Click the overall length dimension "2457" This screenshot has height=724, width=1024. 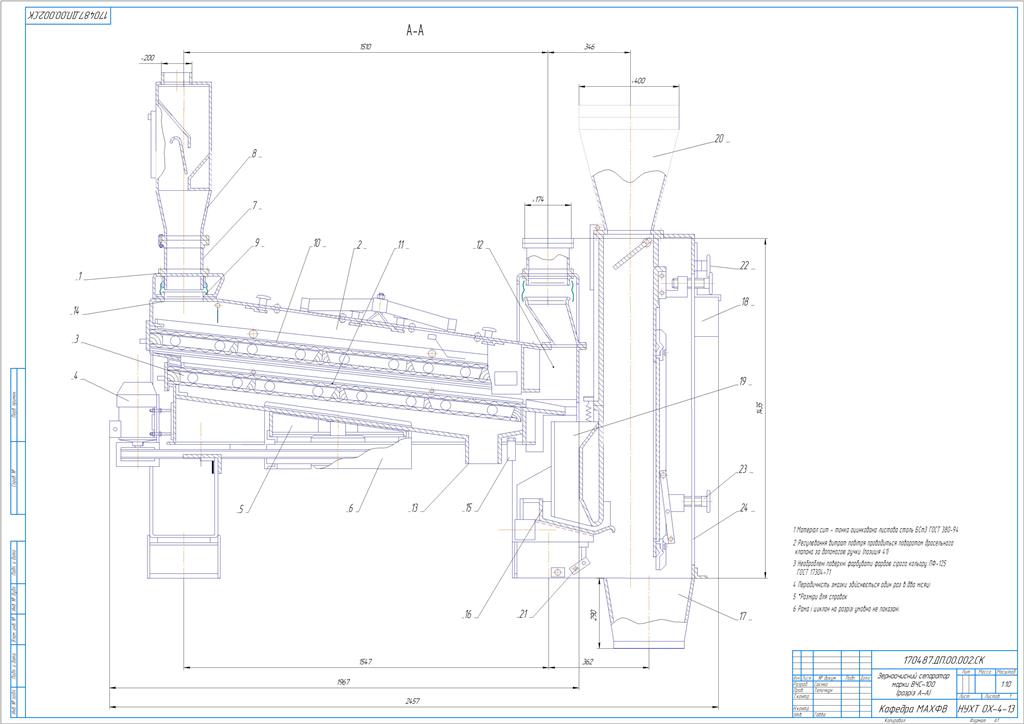click(x=412, y=701)
